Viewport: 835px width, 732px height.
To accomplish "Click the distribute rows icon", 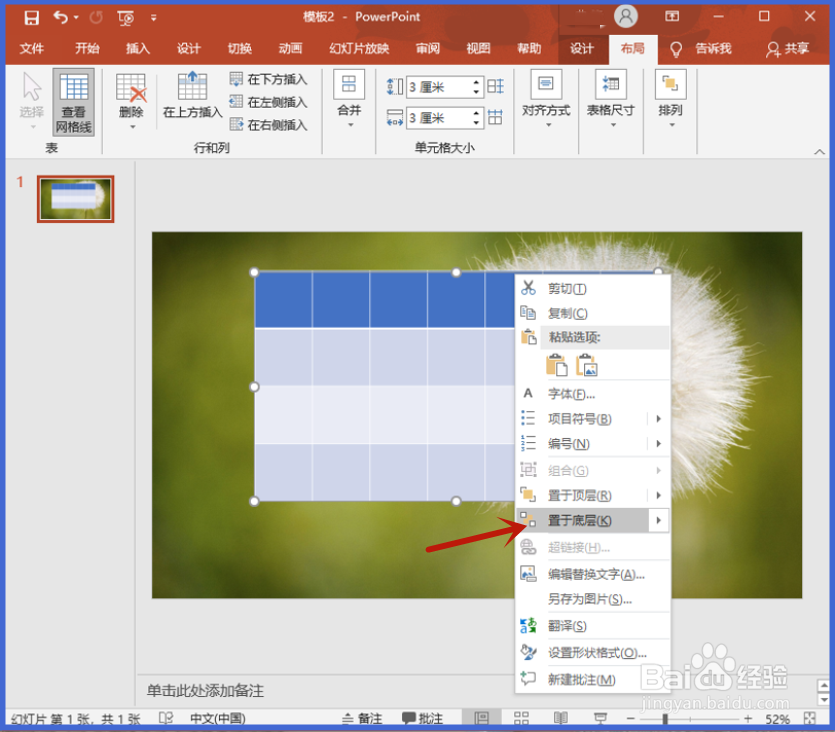I will pos(496,87).
